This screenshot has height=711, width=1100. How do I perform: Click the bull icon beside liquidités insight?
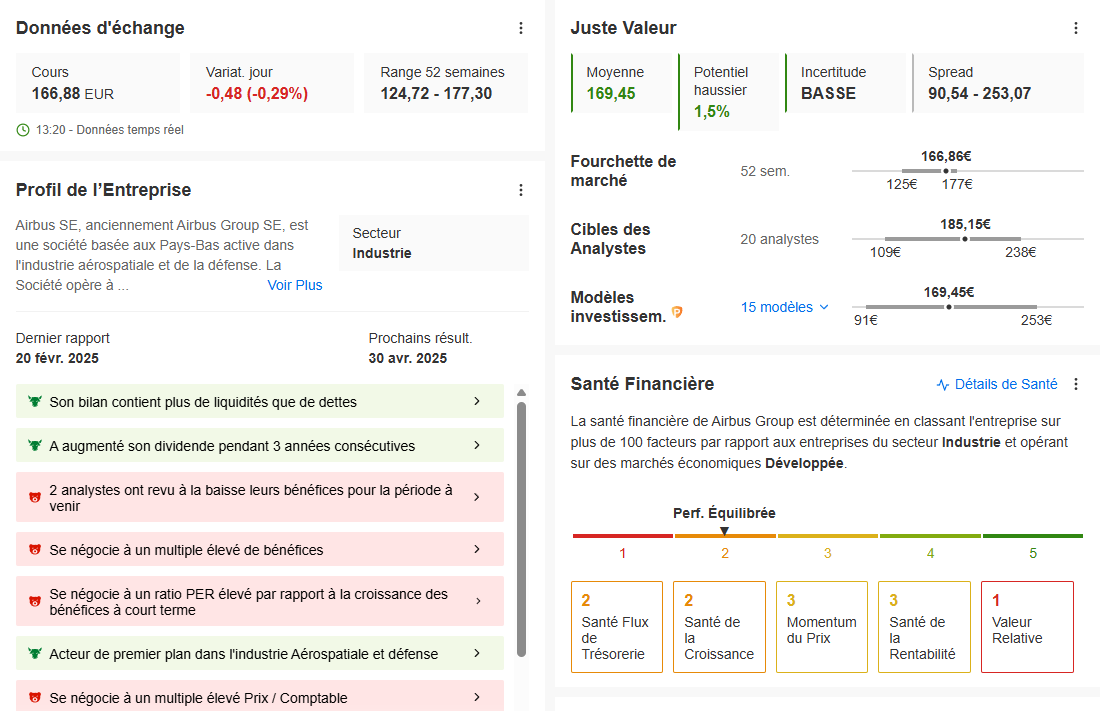(34, 401)
